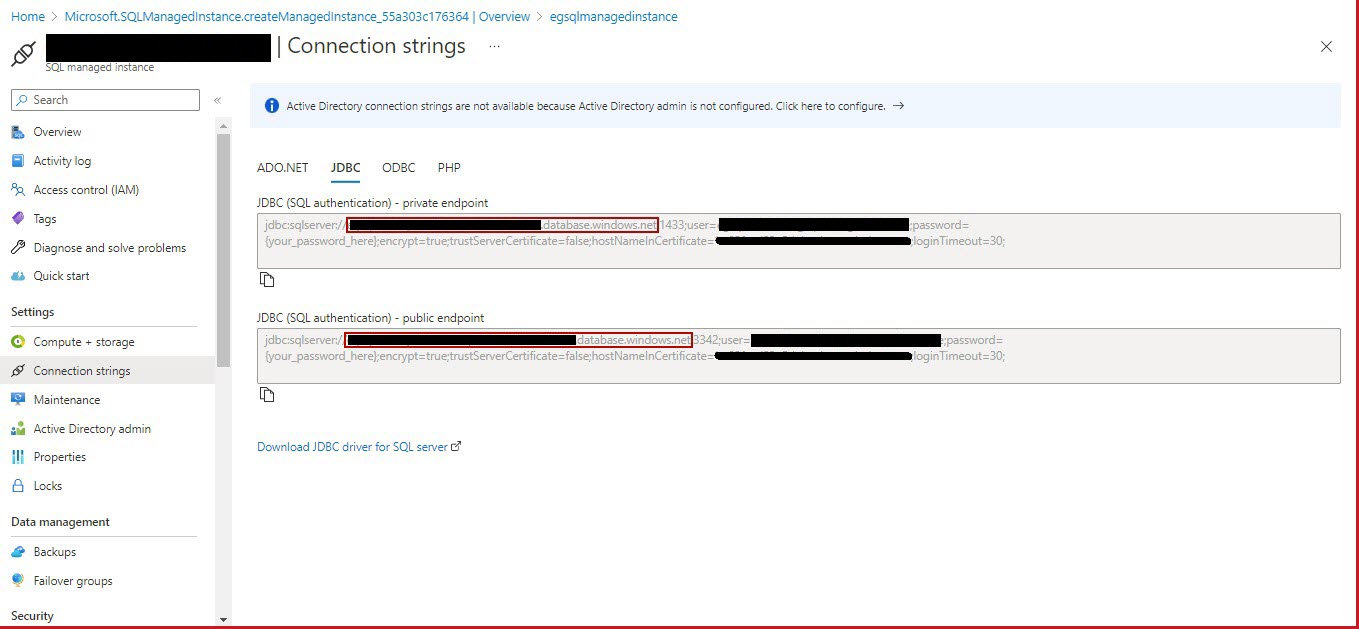The height and width of the screenshot is (629, 1359).
Task: Click the sidebar scroll up arrow
Action: (223, 124)
